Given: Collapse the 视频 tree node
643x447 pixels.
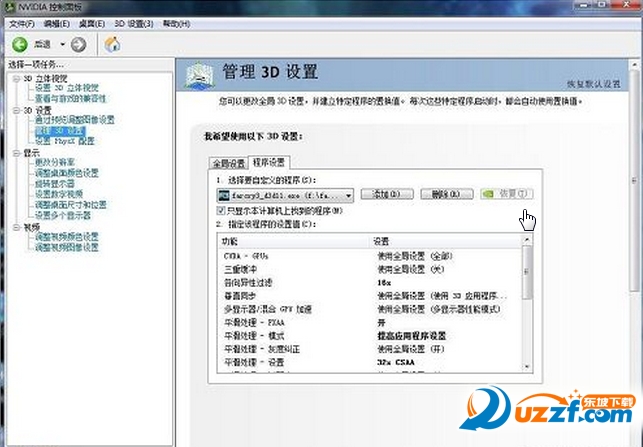Looking at the screenshot, I should point(16,227).
